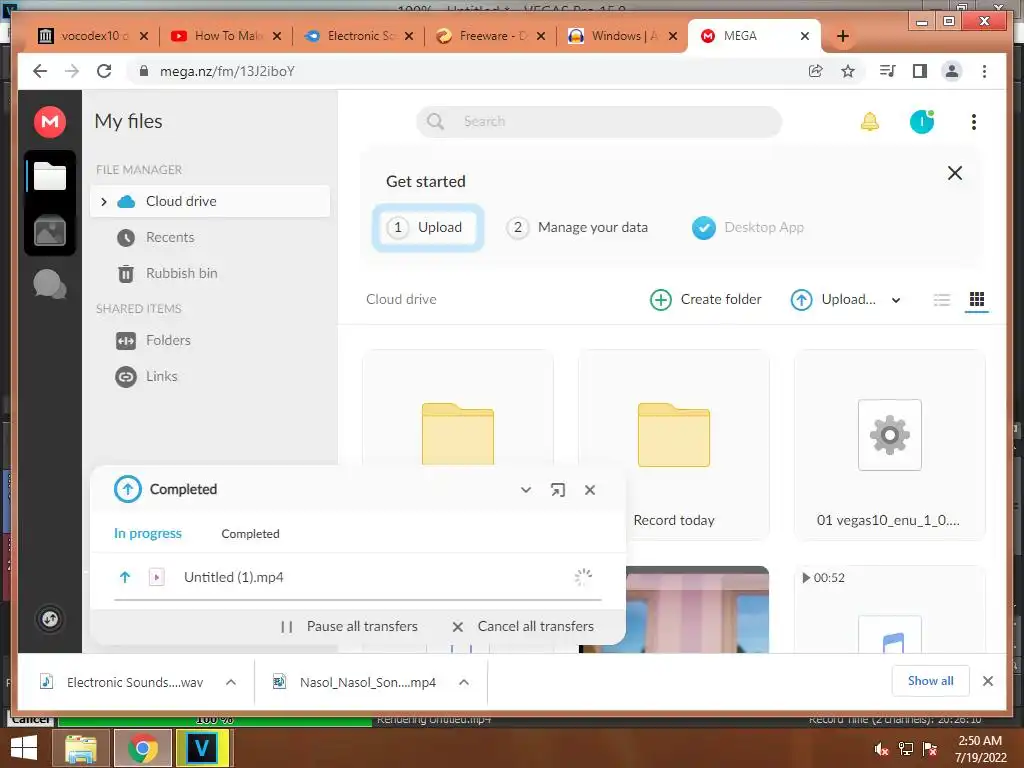Open the account avatar menu
Image resolution: width=1024 pixels, height=768 pixels.
[921, 121]
